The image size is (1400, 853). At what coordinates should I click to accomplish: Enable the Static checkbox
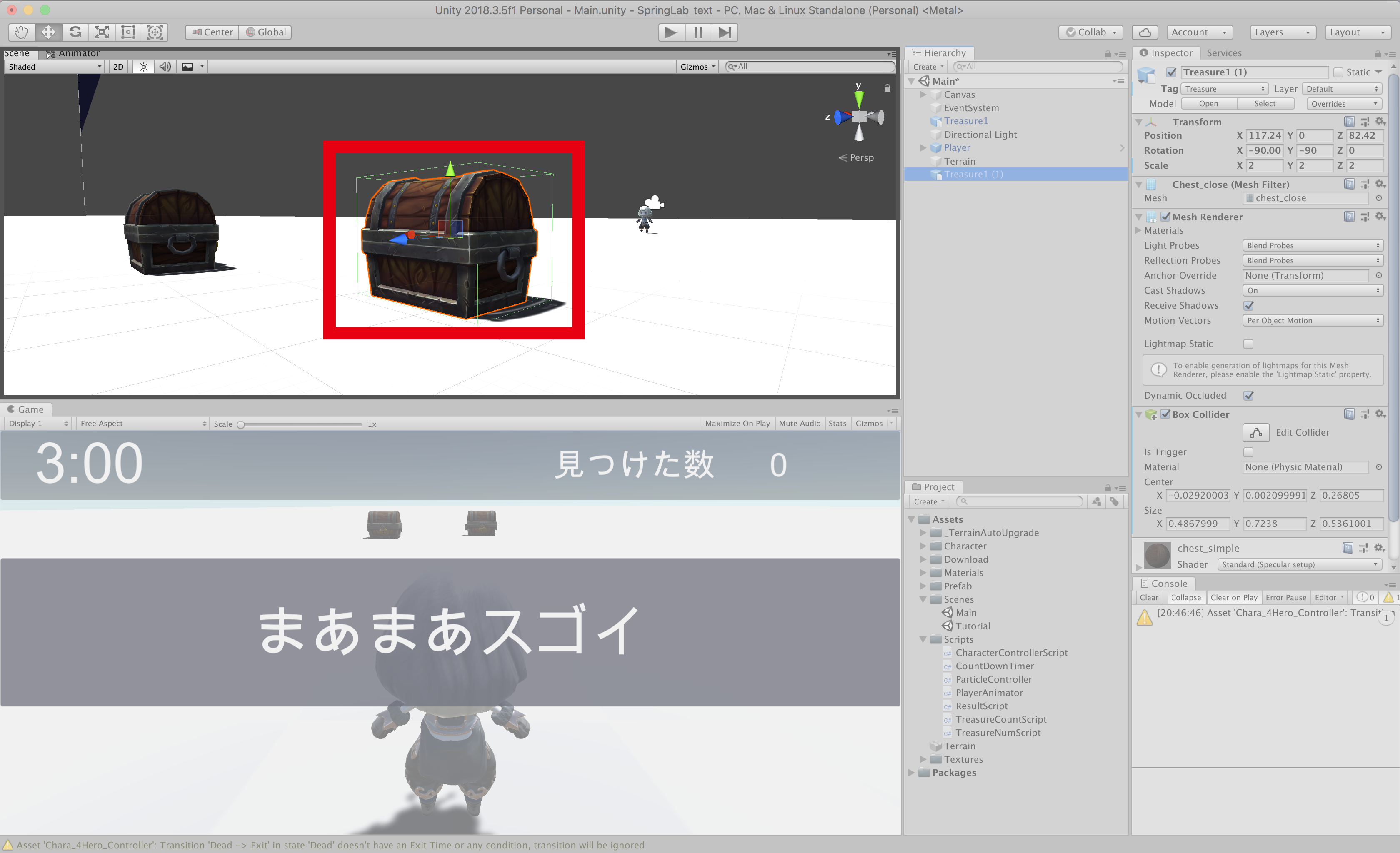1338,72
